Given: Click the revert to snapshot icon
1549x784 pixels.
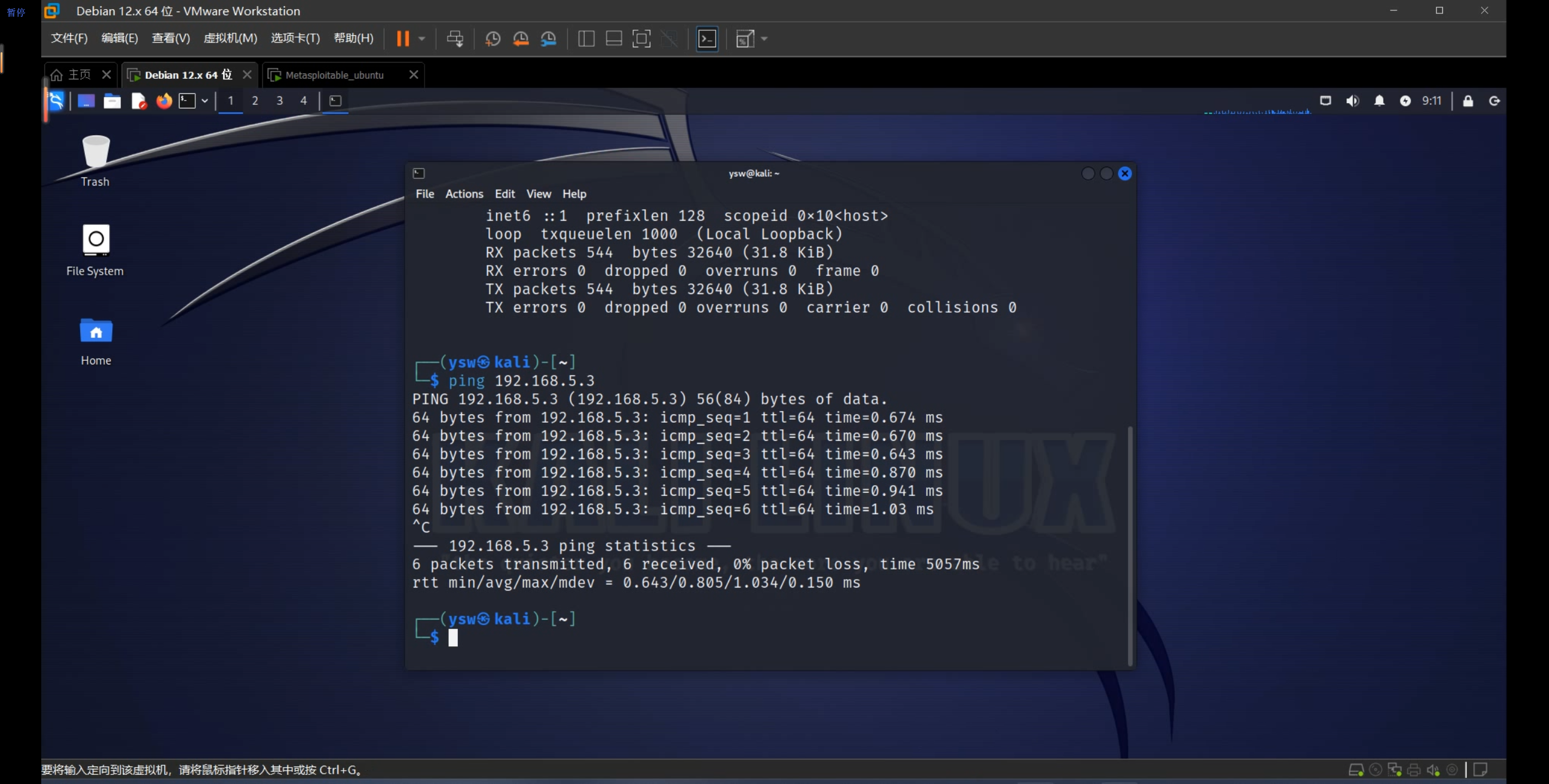Looking at the screenshot, I should [x=520, y=39].
